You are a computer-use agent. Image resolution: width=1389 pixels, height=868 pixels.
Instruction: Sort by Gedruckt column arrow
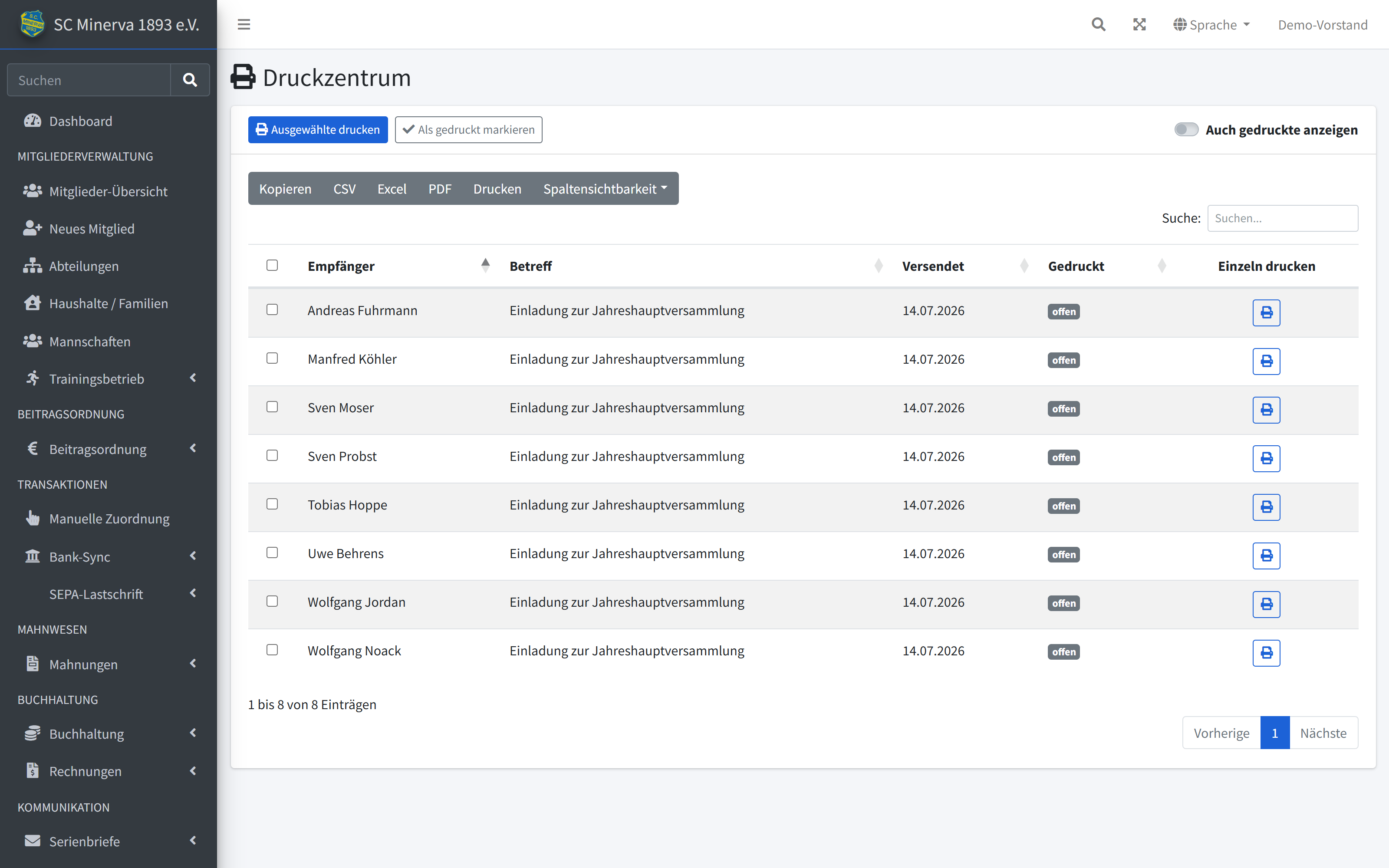click(1162, 265)
